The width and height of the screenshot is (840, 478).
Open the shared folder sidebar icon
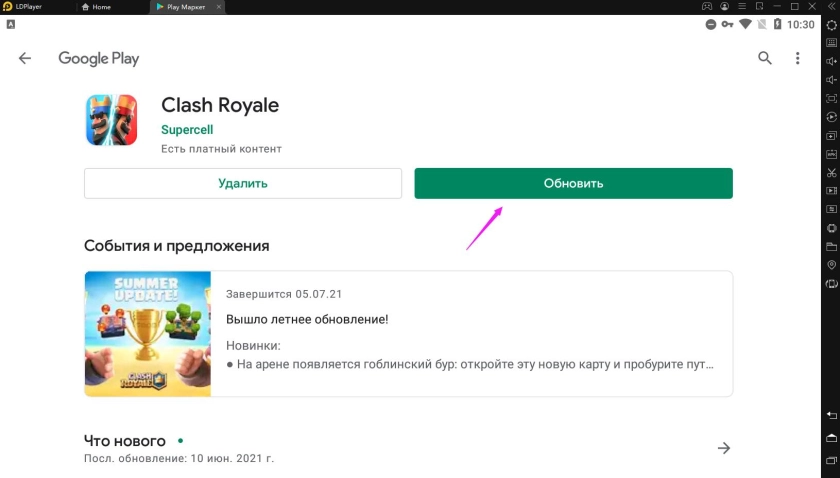point(831,247)
